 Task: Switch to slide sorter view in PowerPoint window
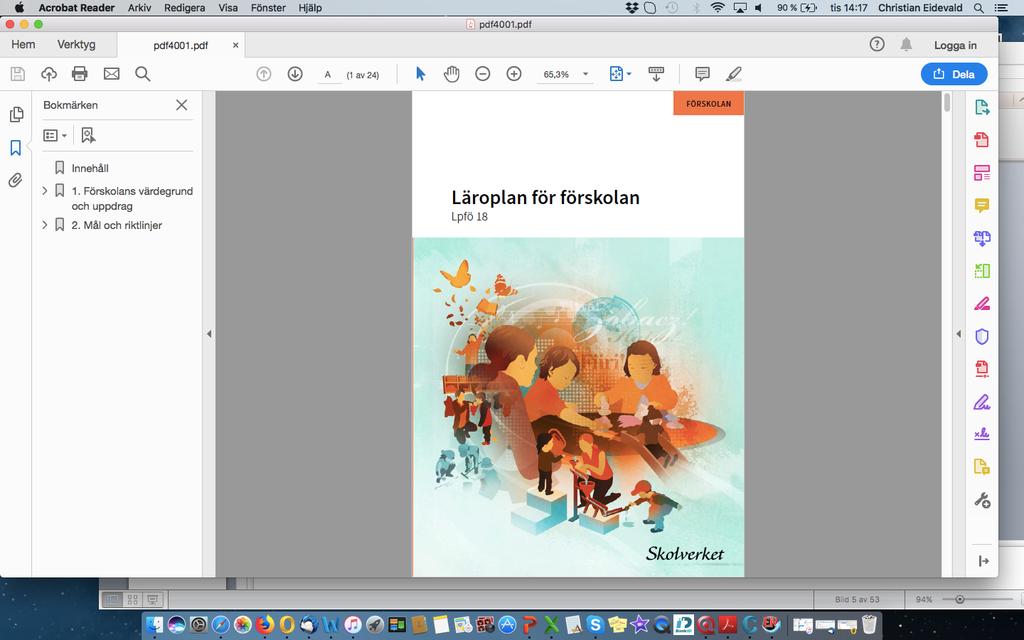133,599
